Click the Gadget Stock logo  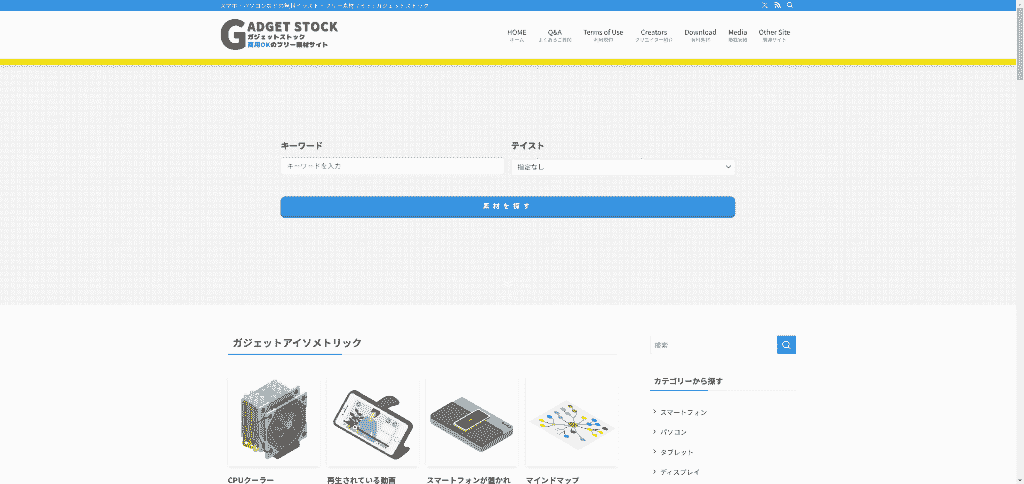click(279, 35)
